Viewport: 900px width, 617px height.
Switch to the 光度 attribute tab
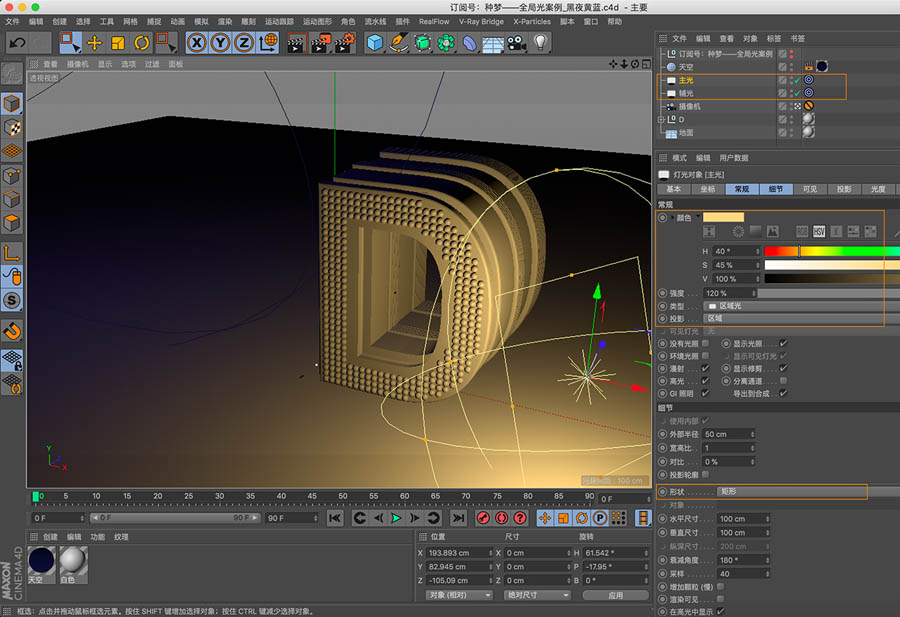pyautogui.click(x=878, y=189)
